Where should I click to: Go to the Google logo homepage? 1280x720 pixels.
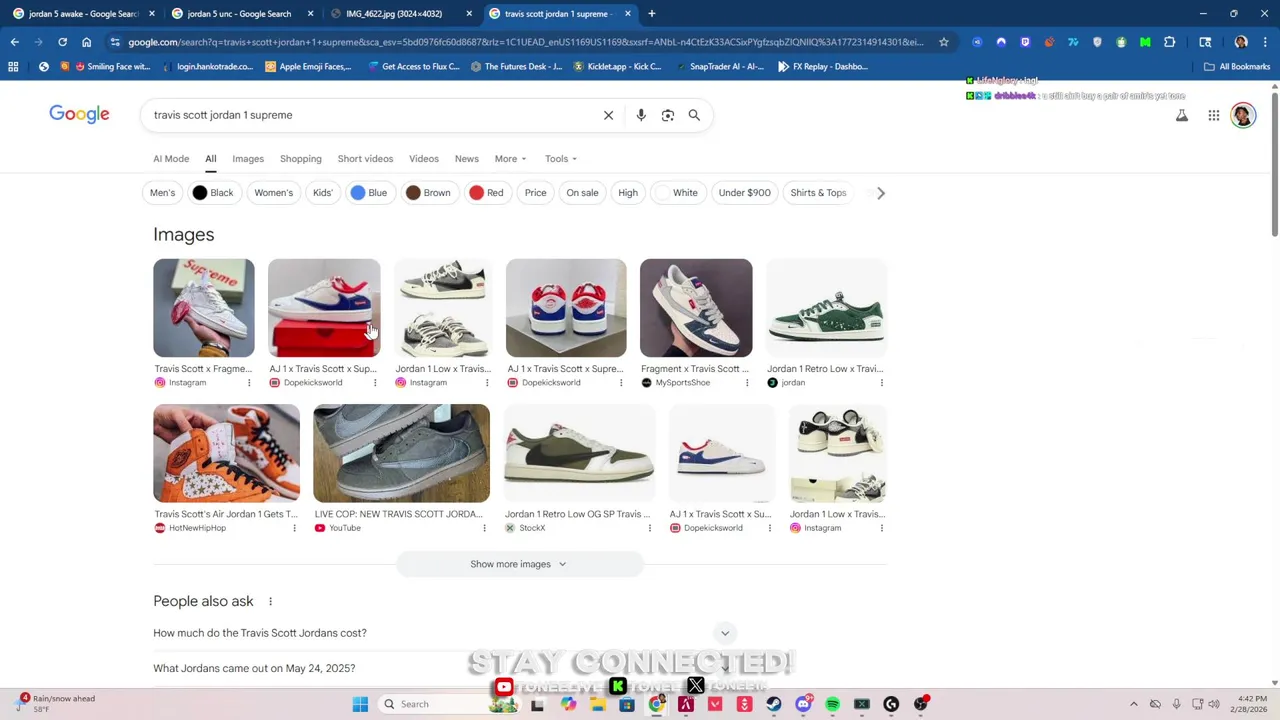[x=79, y=114]
